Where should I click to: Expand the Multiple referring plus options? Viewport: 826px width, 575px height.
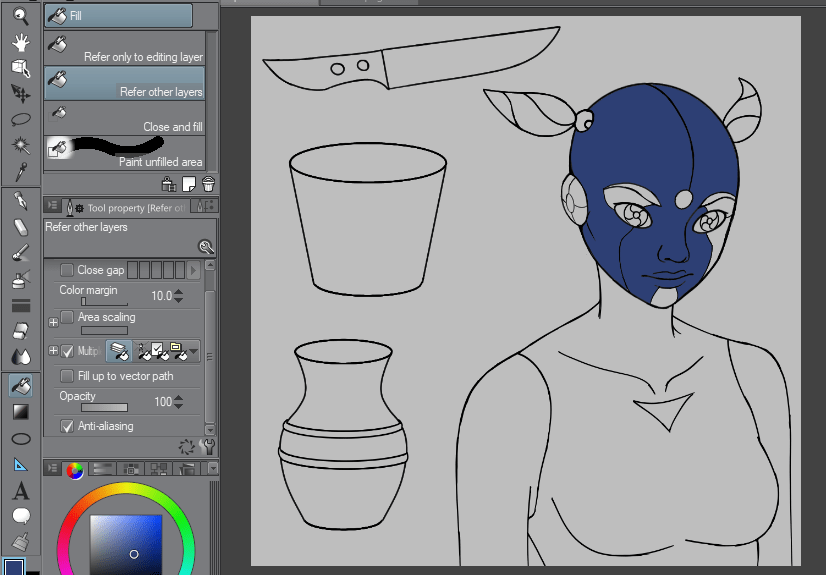tap(53, 350)
